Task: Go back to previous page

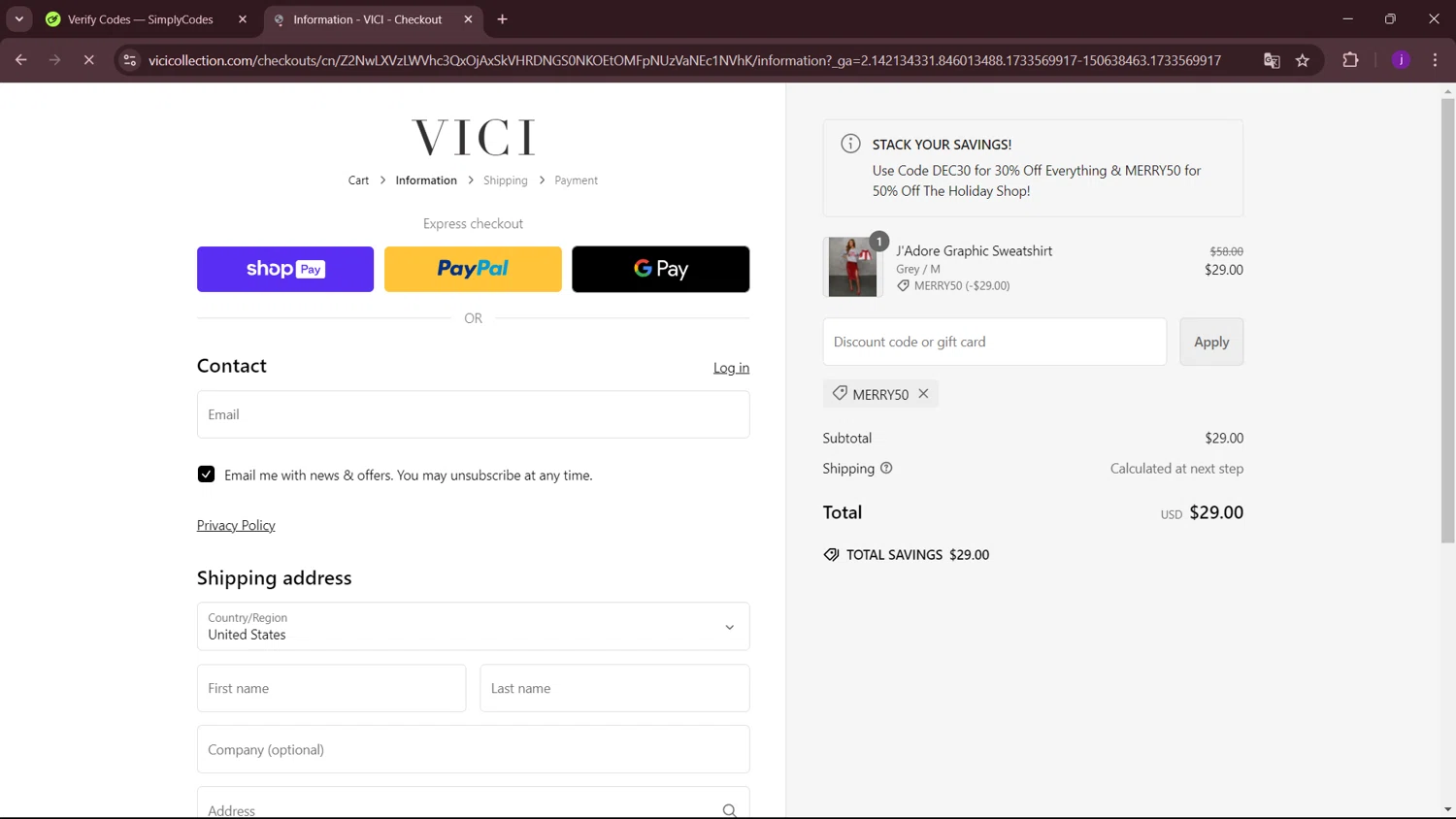Action: coord(21,60)
